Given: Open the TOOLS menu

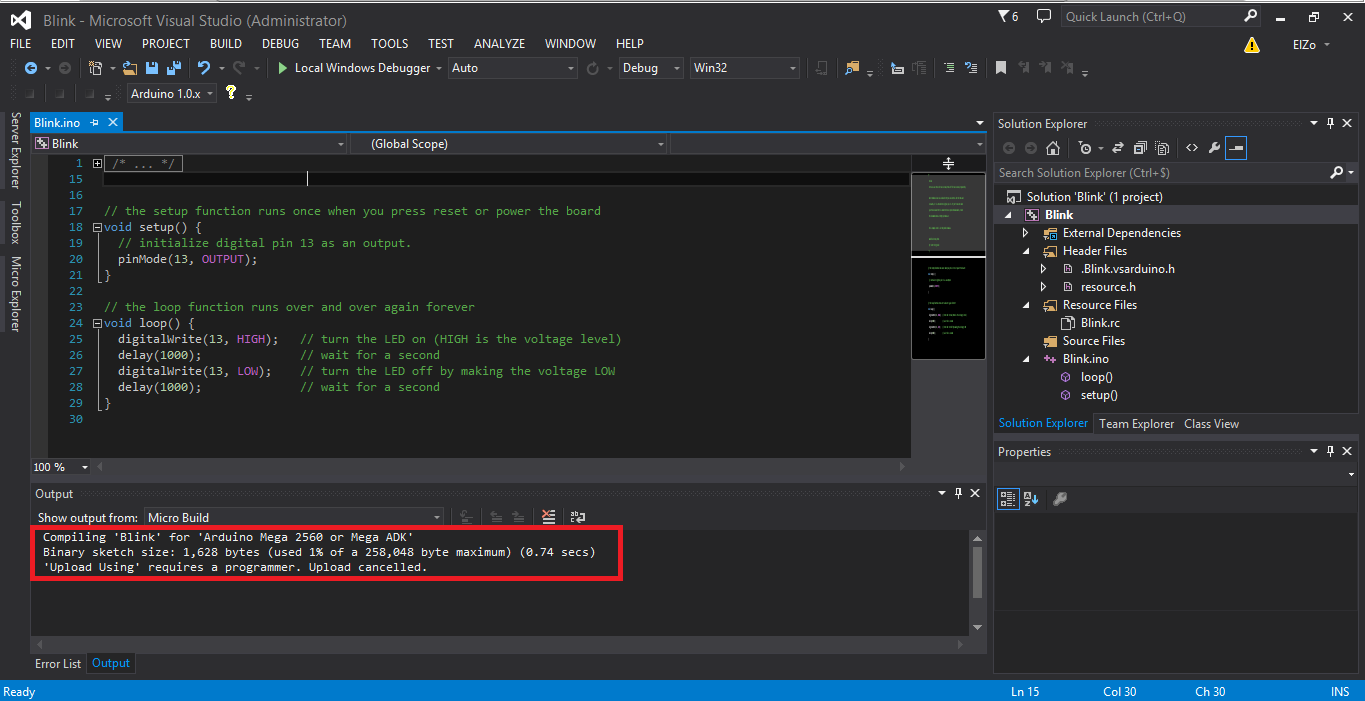Looking at the screenshot, I should pyautogui.click(x=389, y=44).
